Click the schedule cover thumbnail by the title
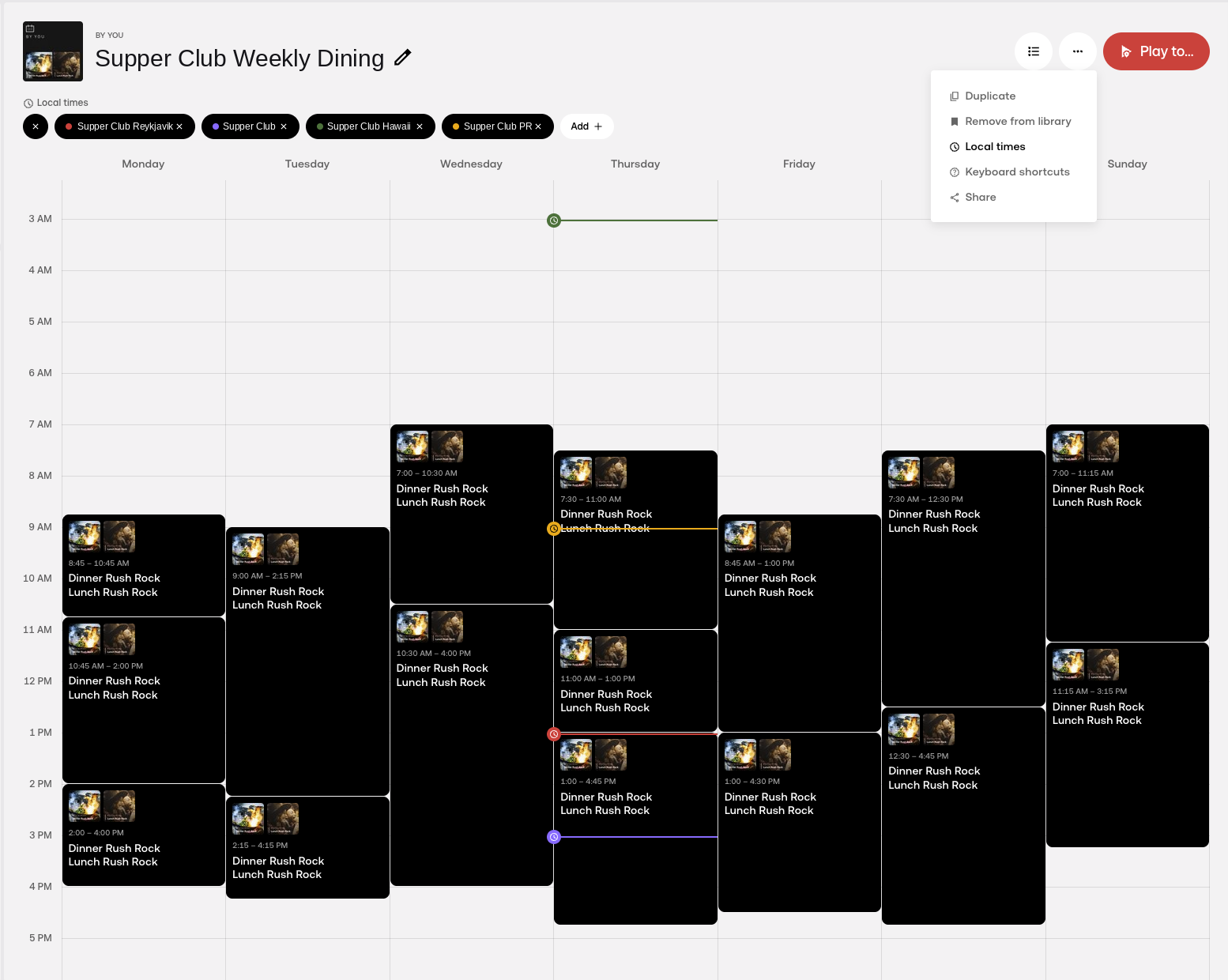 [53, 51]
